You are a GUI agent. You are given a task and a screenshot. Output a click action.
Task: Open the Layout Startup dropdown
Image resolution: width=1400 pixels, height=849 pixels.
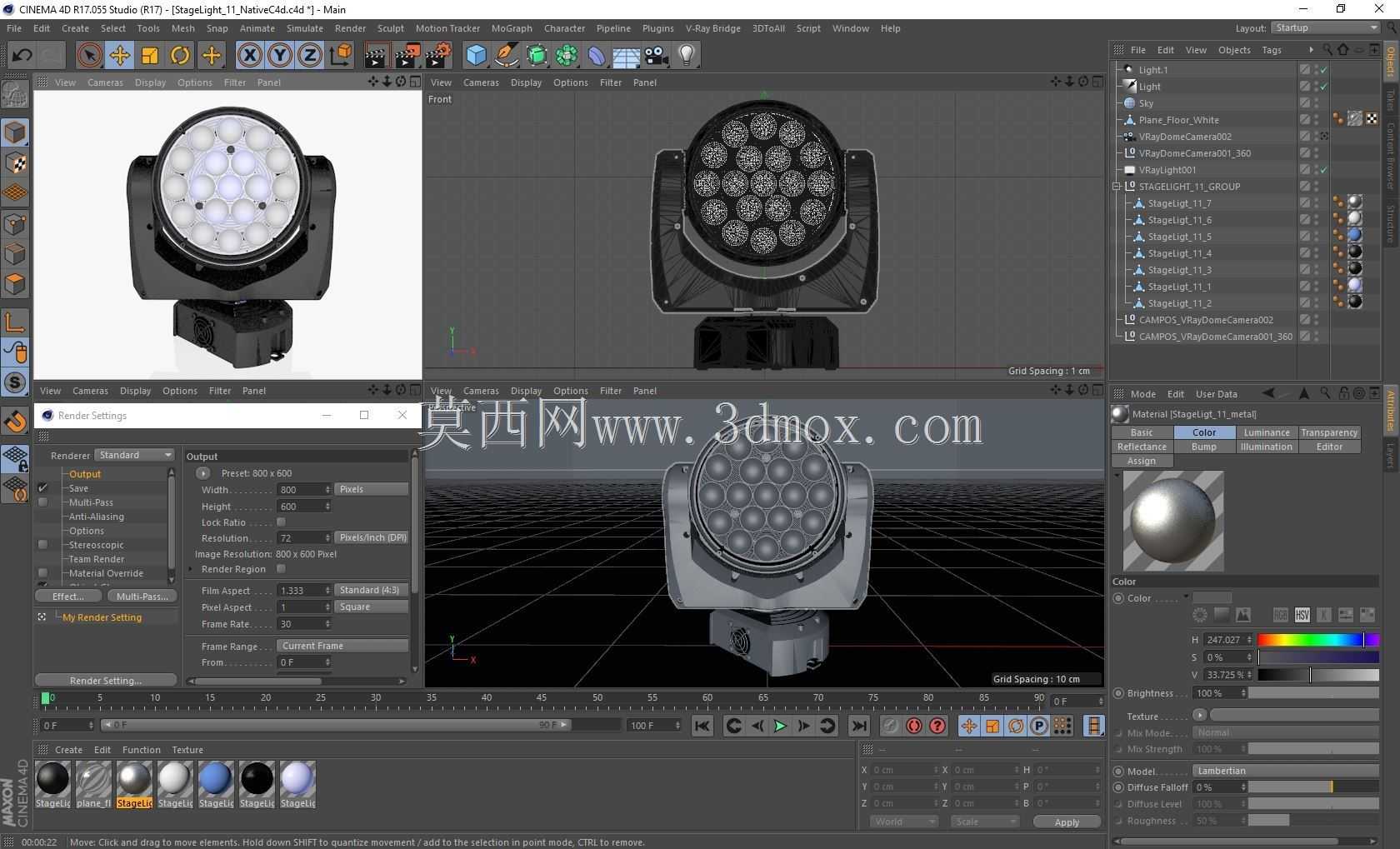(x=1327, y=27)
